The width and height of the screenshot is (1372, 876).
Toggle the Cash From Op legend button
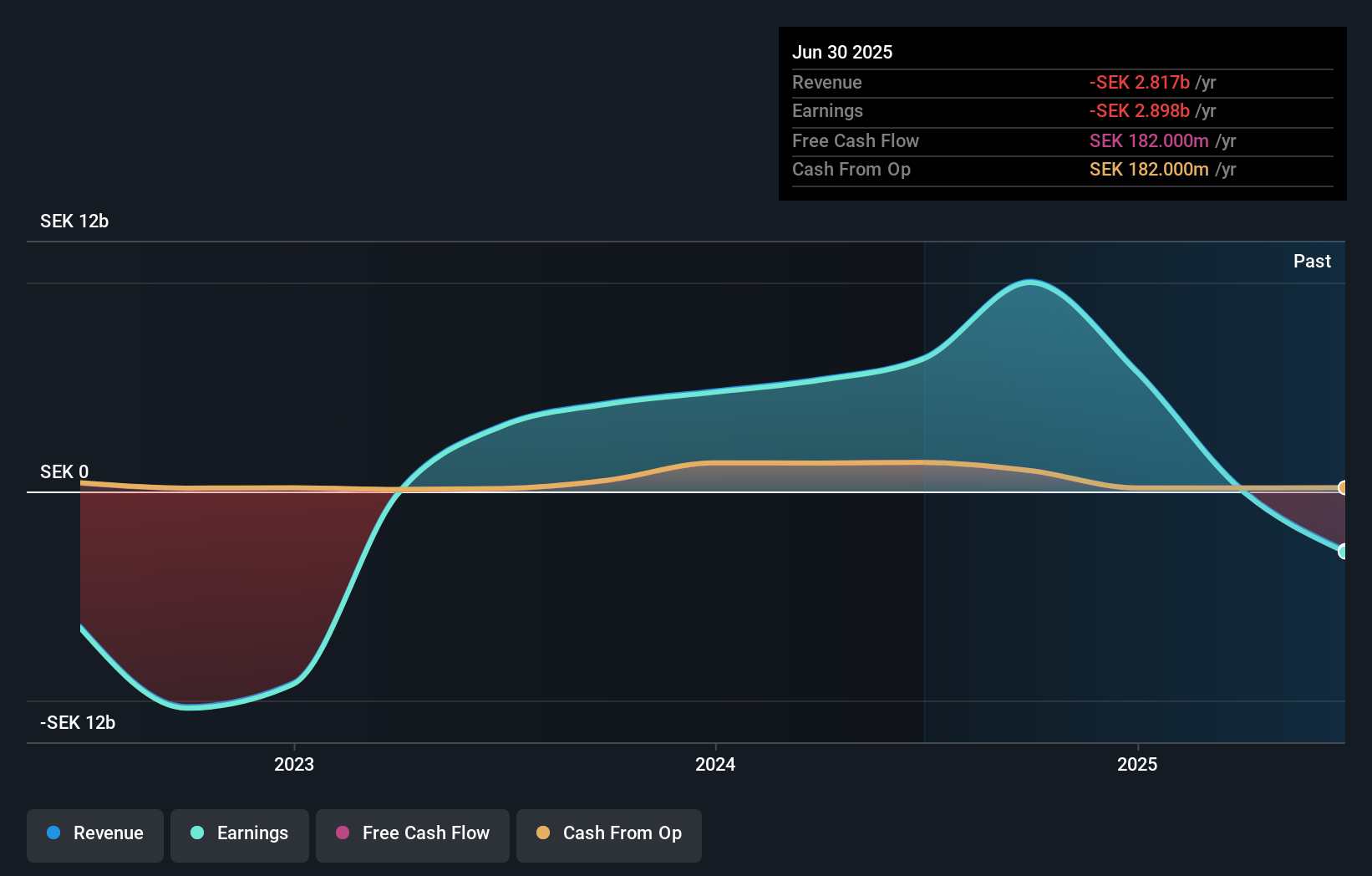point(609,835)
